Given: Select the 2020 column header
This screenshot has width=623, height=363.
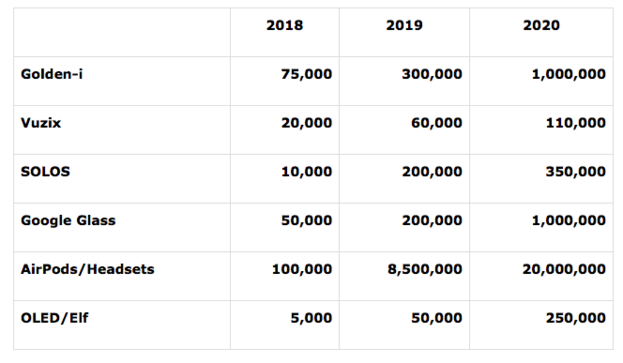Looking at the screenshot, I should click(541, 25).
